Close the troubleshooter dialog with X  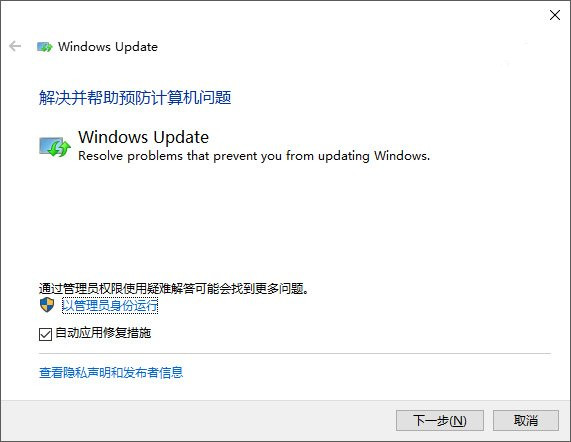555,15
